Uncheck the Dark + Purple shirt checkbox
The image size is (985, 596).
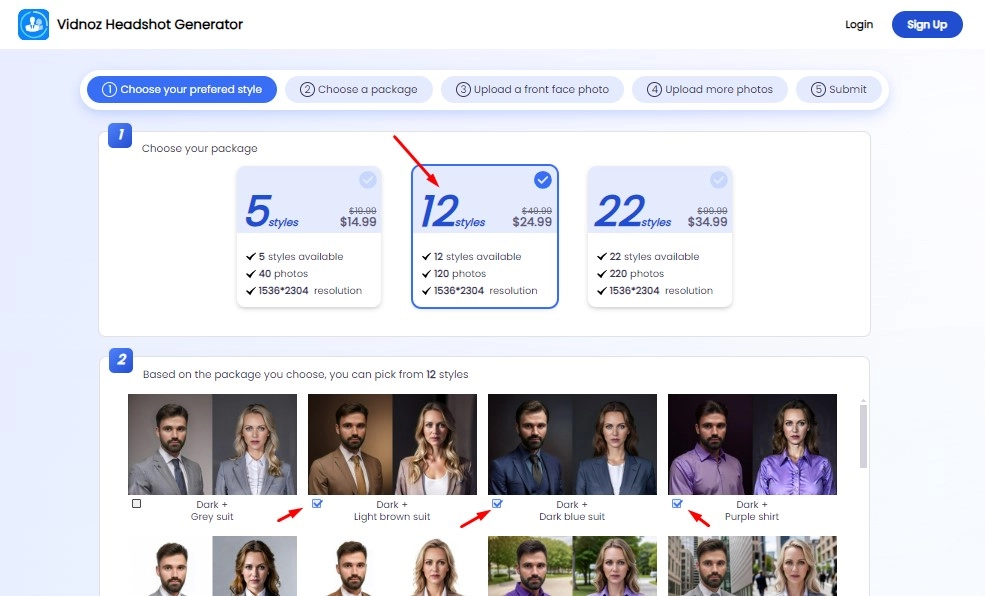(677, 504)
